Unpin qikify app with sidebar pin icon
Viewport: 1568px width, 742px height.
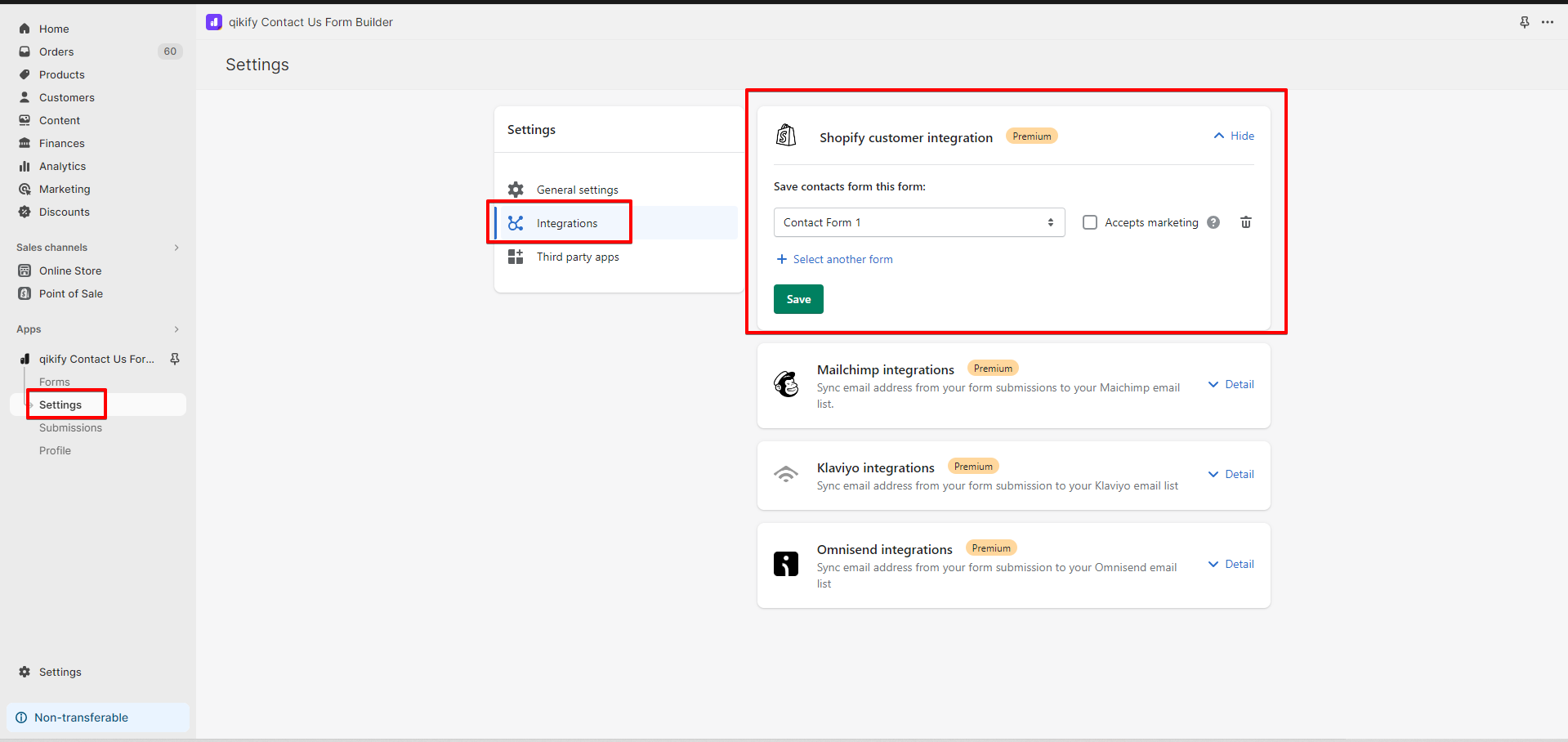pos(175,359)
